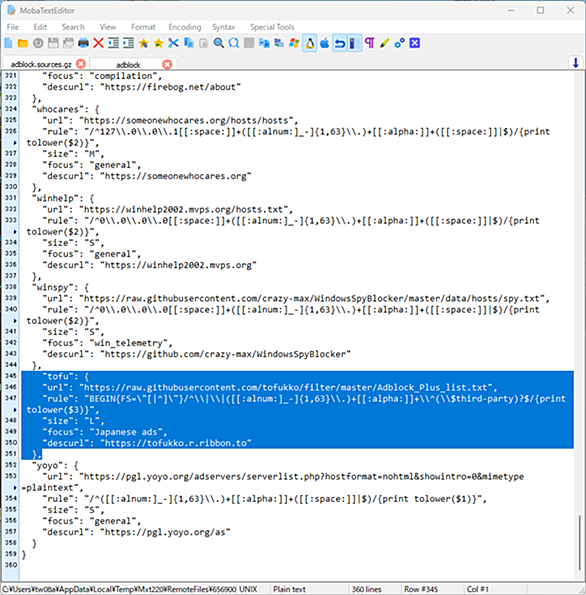This screenshot has height=595, width=586.
Task: Close the adblock tab
Action: tap(167, 64)
